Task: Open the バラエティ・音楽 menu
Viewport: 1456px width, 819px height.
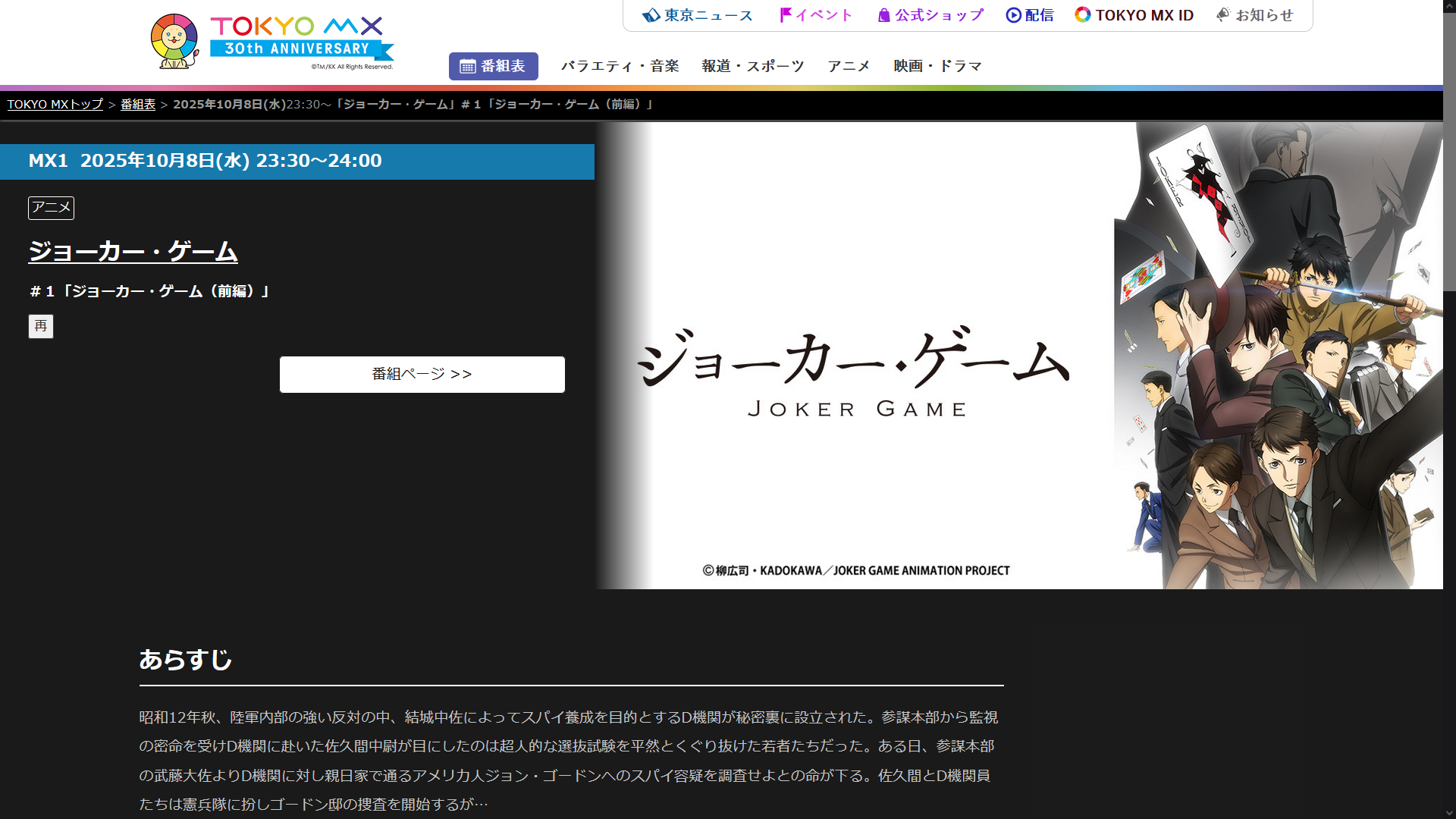Action: 620,67
